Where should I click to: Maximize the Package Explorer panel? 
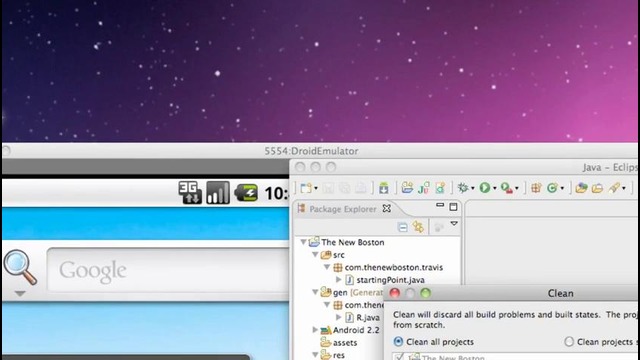[x=453, y=207]
